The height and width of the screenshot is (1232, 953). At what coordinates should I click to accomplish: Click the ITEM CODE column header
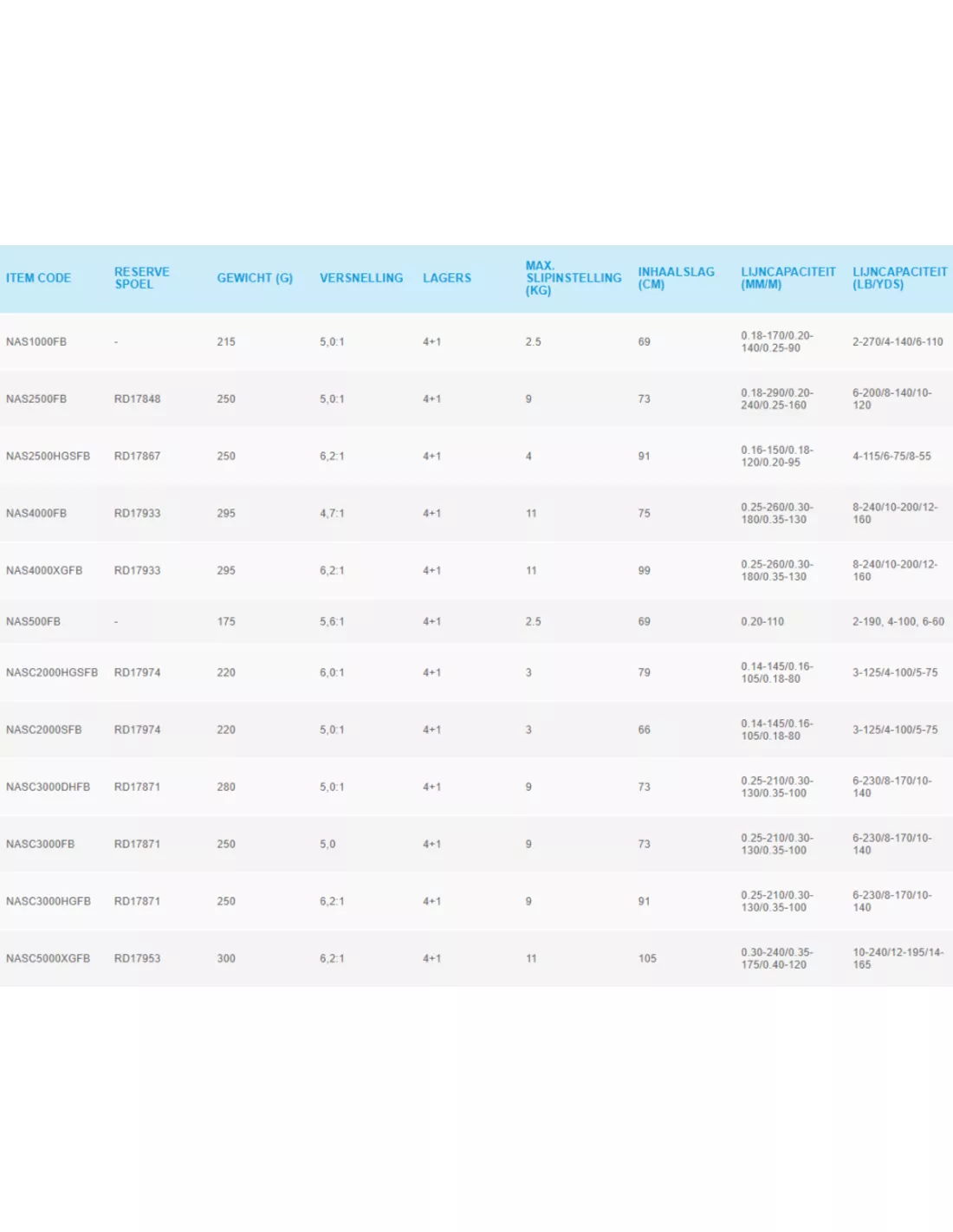coord(38,278)
